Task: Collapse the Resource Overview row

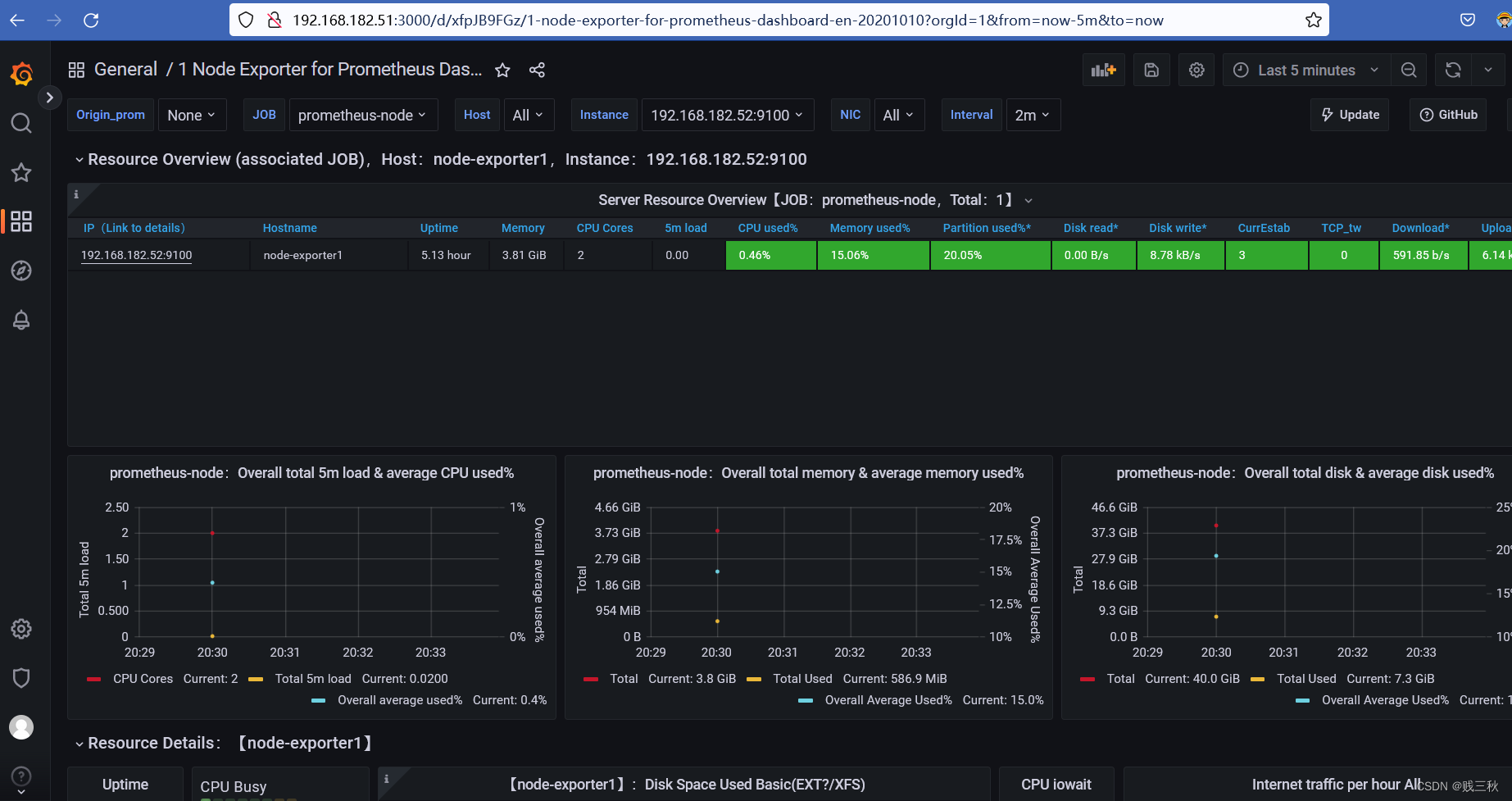Action: (79, 158)
